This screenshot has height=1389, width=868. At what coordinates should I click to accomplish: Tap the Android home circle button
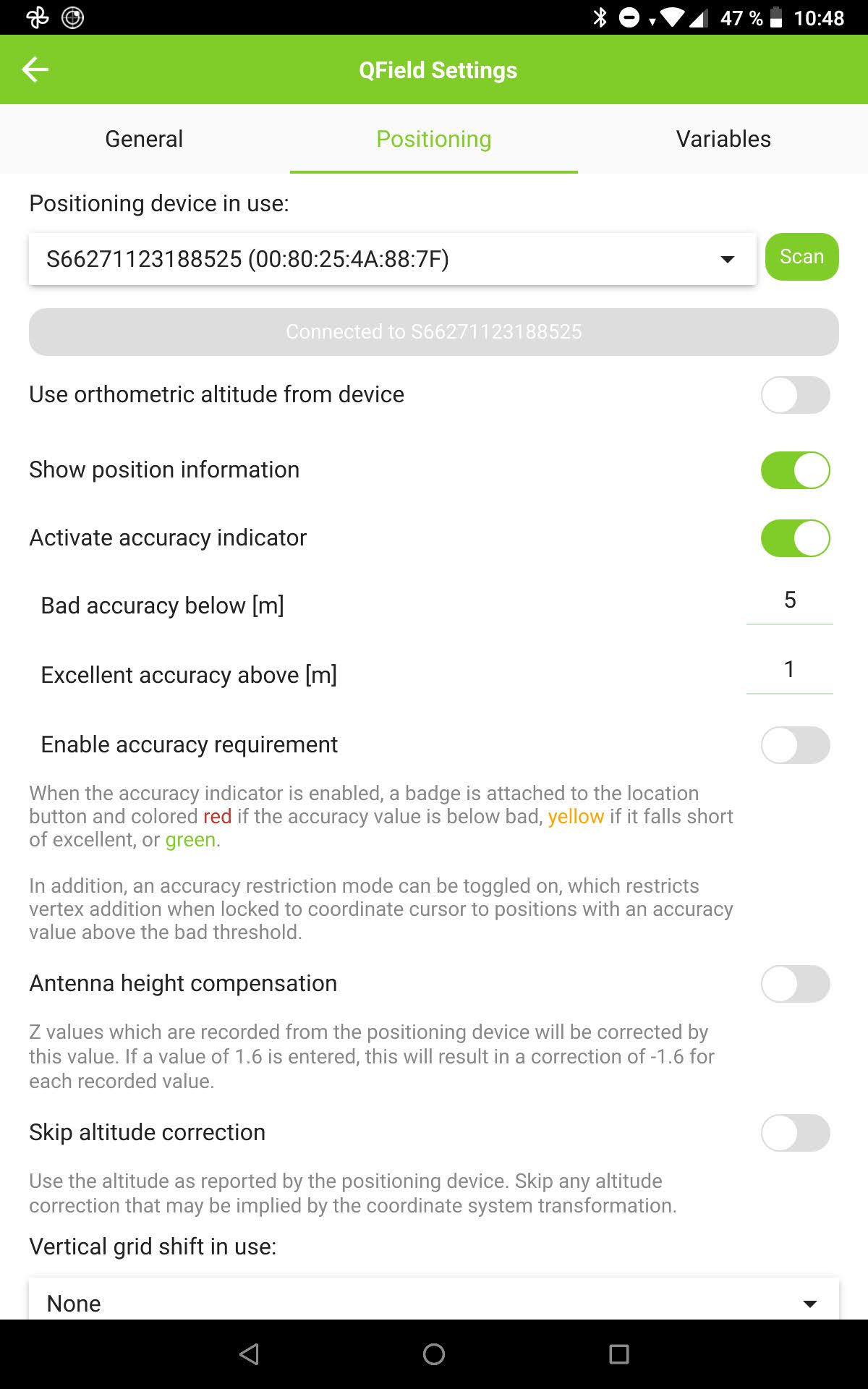[x=434, y=1354]
